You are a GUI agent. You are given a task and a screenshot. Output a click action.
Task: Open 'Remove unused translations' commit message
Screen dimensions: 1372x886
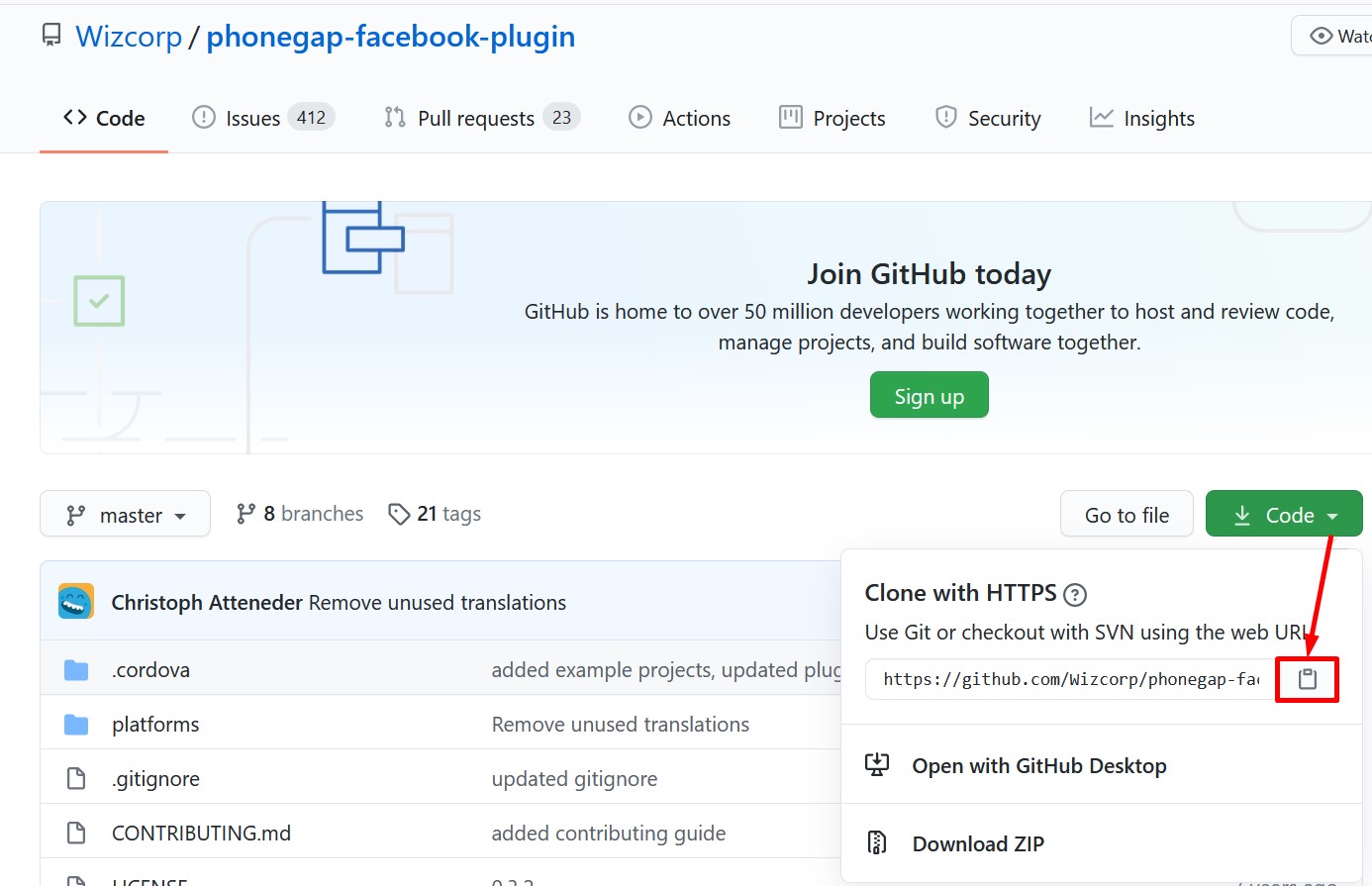tap(438, 602)
